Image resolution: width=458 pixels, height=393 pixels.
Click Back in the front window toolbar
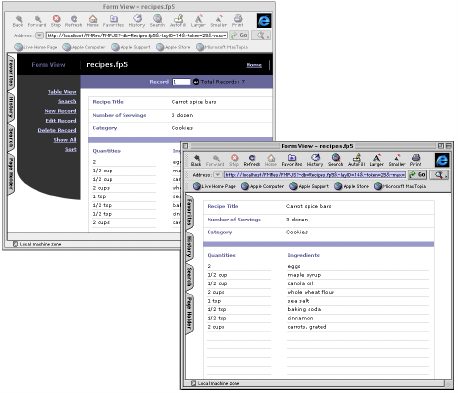pos(196,160)
